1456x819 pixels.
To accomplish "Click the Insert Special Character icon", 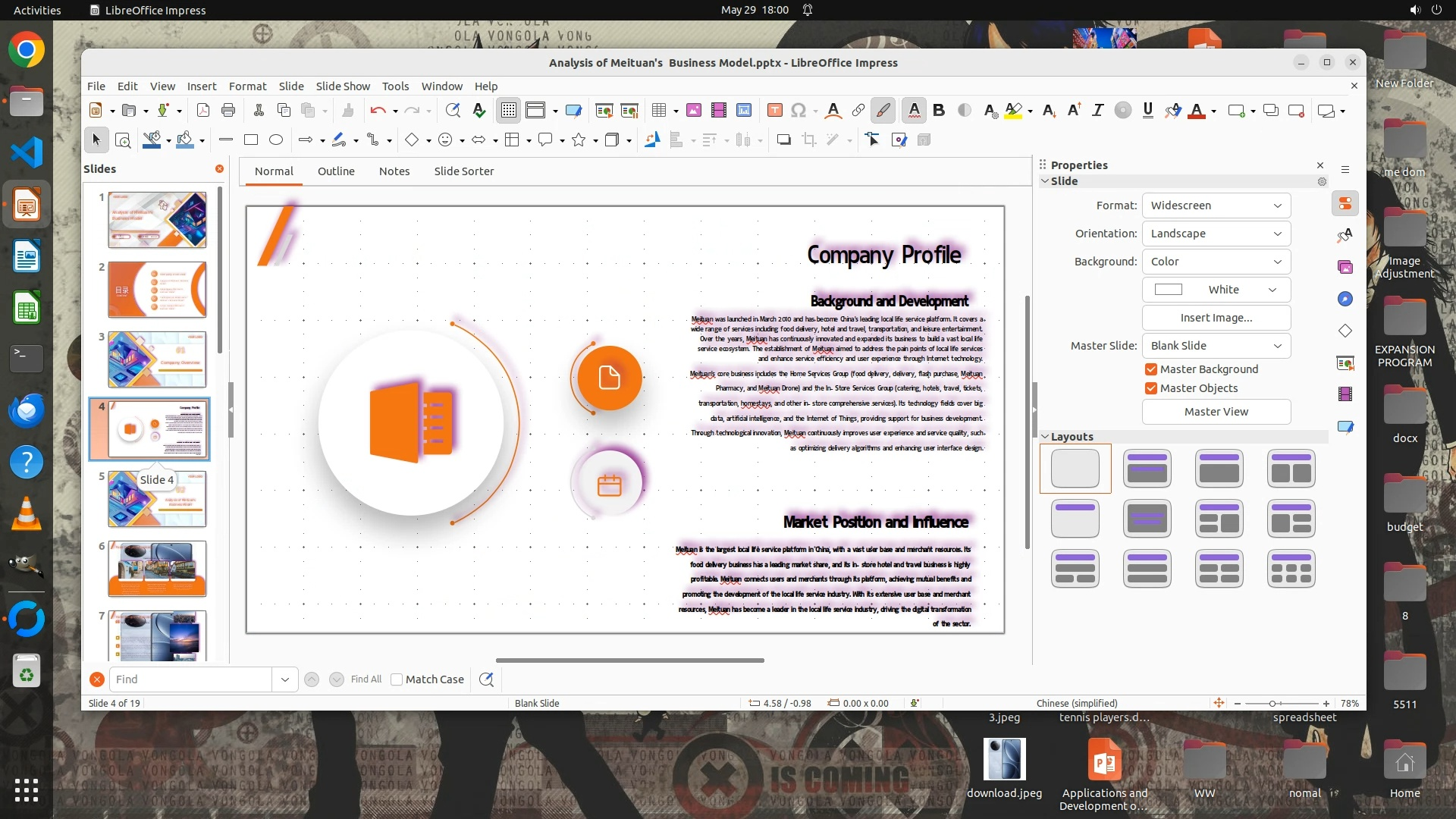I will [x=798, y=111].
